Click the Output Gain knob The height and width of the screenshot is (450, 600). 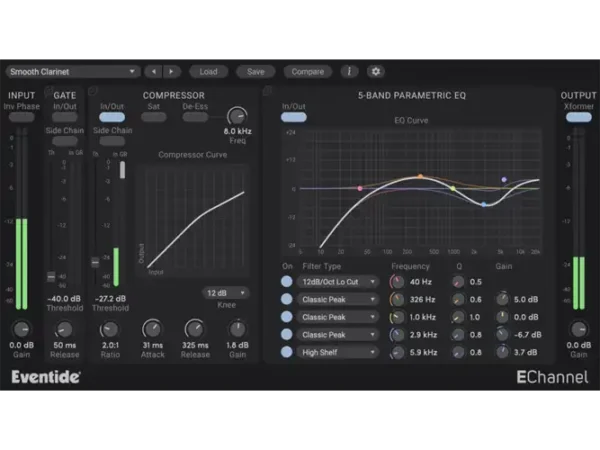tap(579, 329)
